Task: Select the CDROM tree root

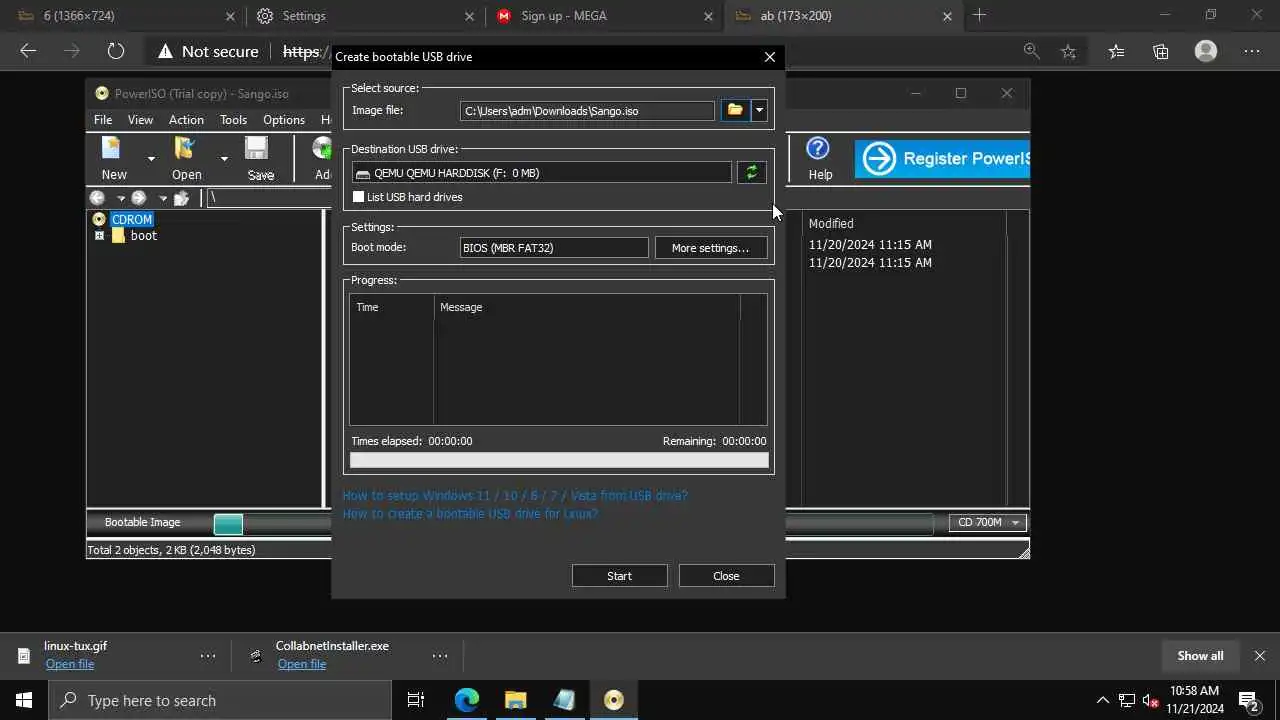Action: point(132,219)
